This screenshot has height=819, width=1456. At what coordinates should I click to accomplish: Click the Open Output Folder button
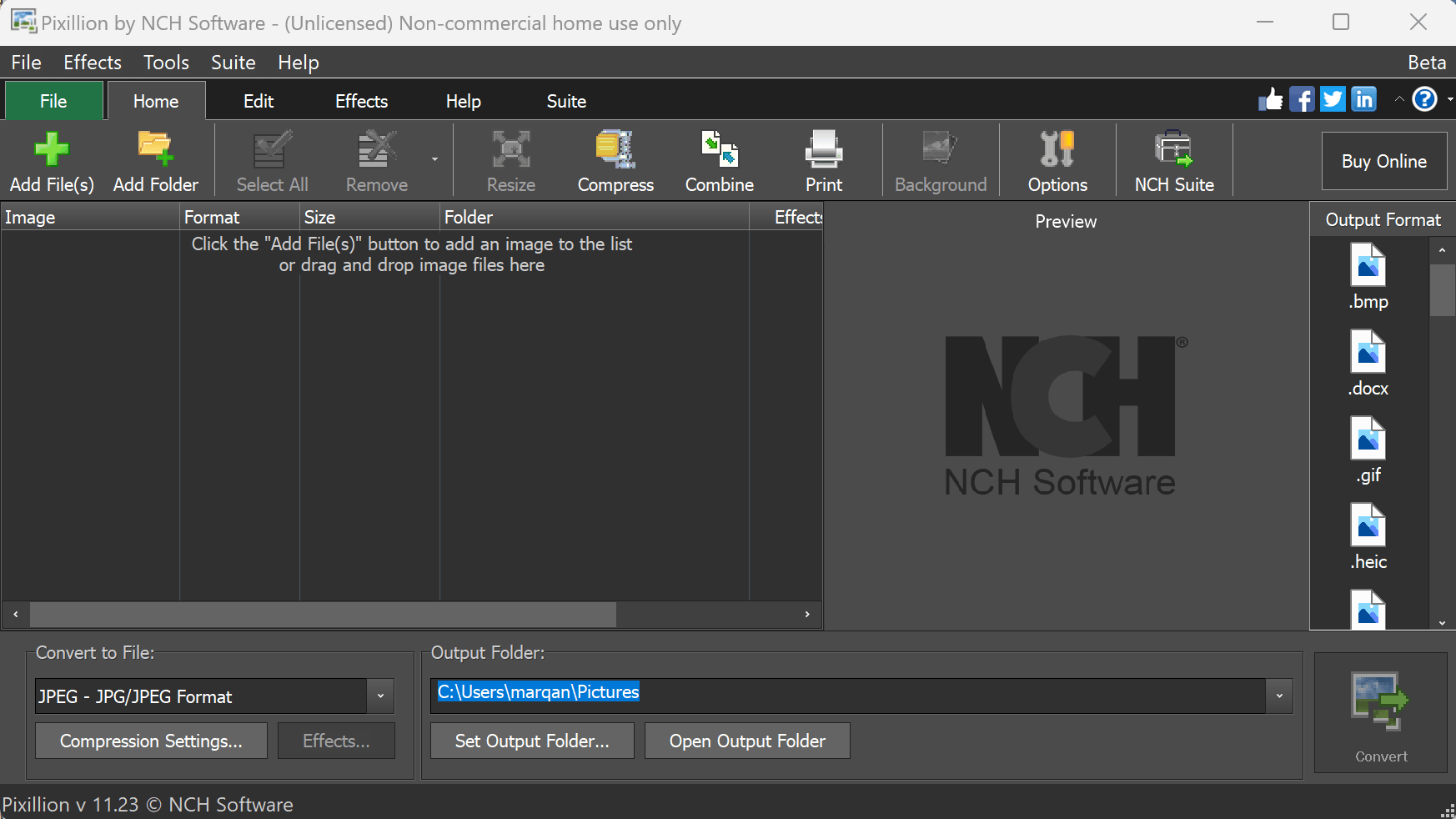pos(747,741)
